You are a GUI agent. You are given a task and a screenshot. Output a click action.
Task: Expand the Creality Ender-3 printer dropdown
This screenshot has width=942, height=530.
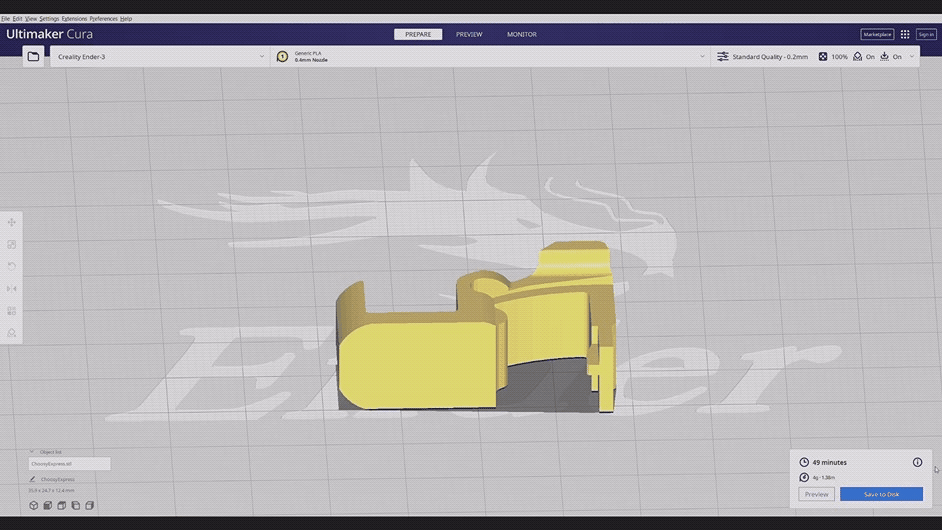160,57
